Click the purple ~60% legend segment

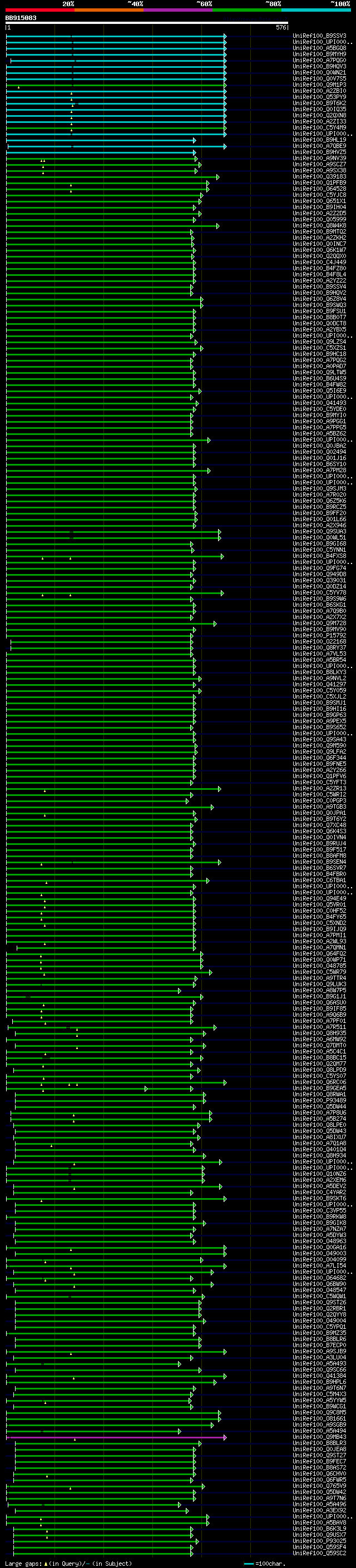click(x=179, y=10)
